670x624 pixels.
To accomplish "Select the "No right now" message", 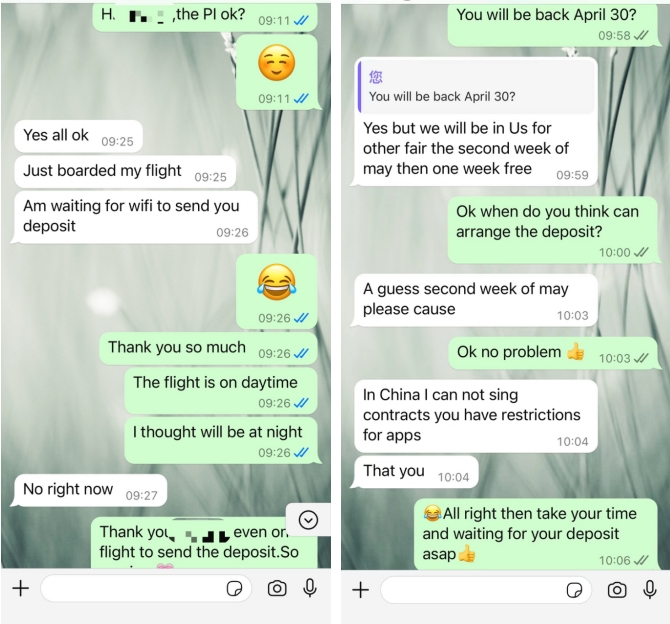I will 90,490.
